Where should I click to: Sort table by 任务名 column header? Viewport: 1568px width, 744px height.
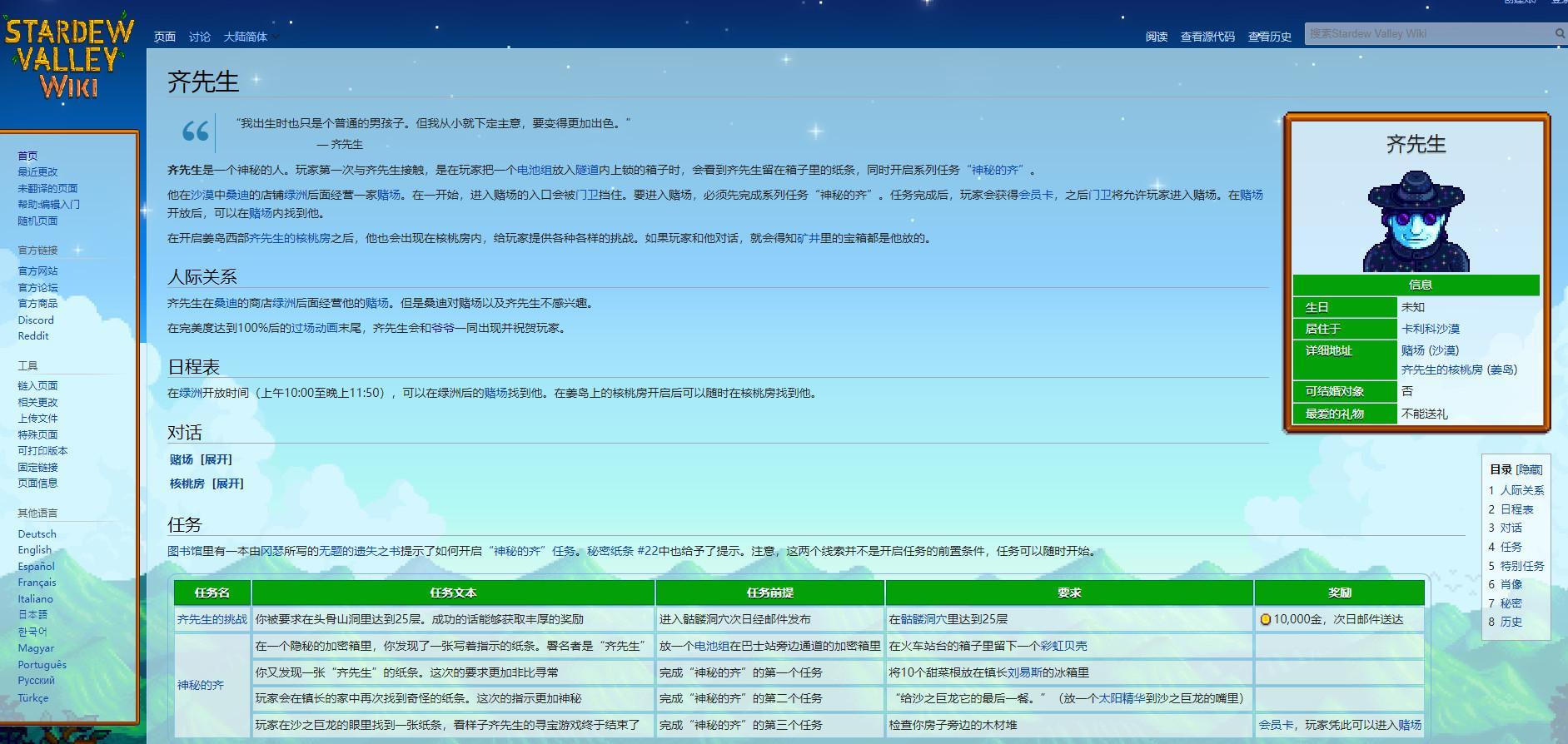tap(212, 593)
